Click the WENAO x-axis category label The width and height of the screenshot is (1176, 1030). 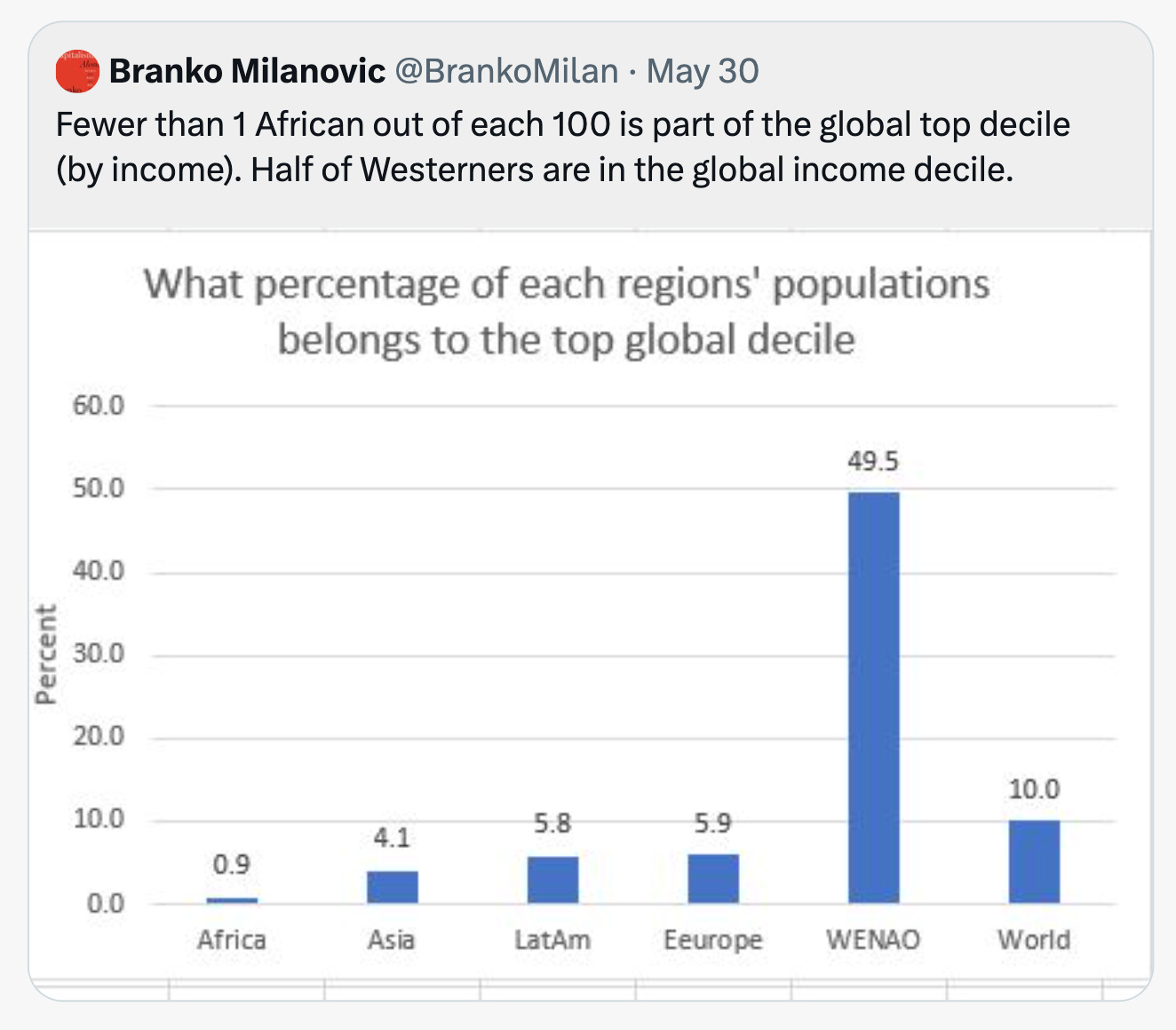tap(873, 939)
